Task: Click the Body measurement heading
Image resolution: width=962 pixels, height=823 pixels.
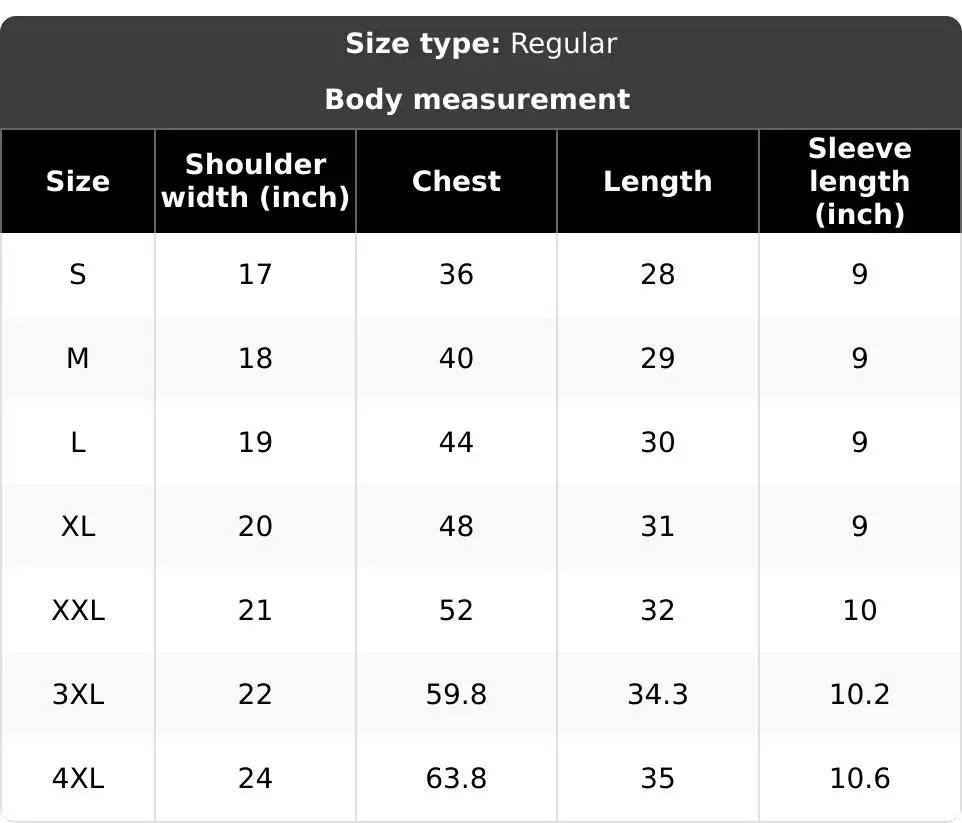Action: point(477,99)
